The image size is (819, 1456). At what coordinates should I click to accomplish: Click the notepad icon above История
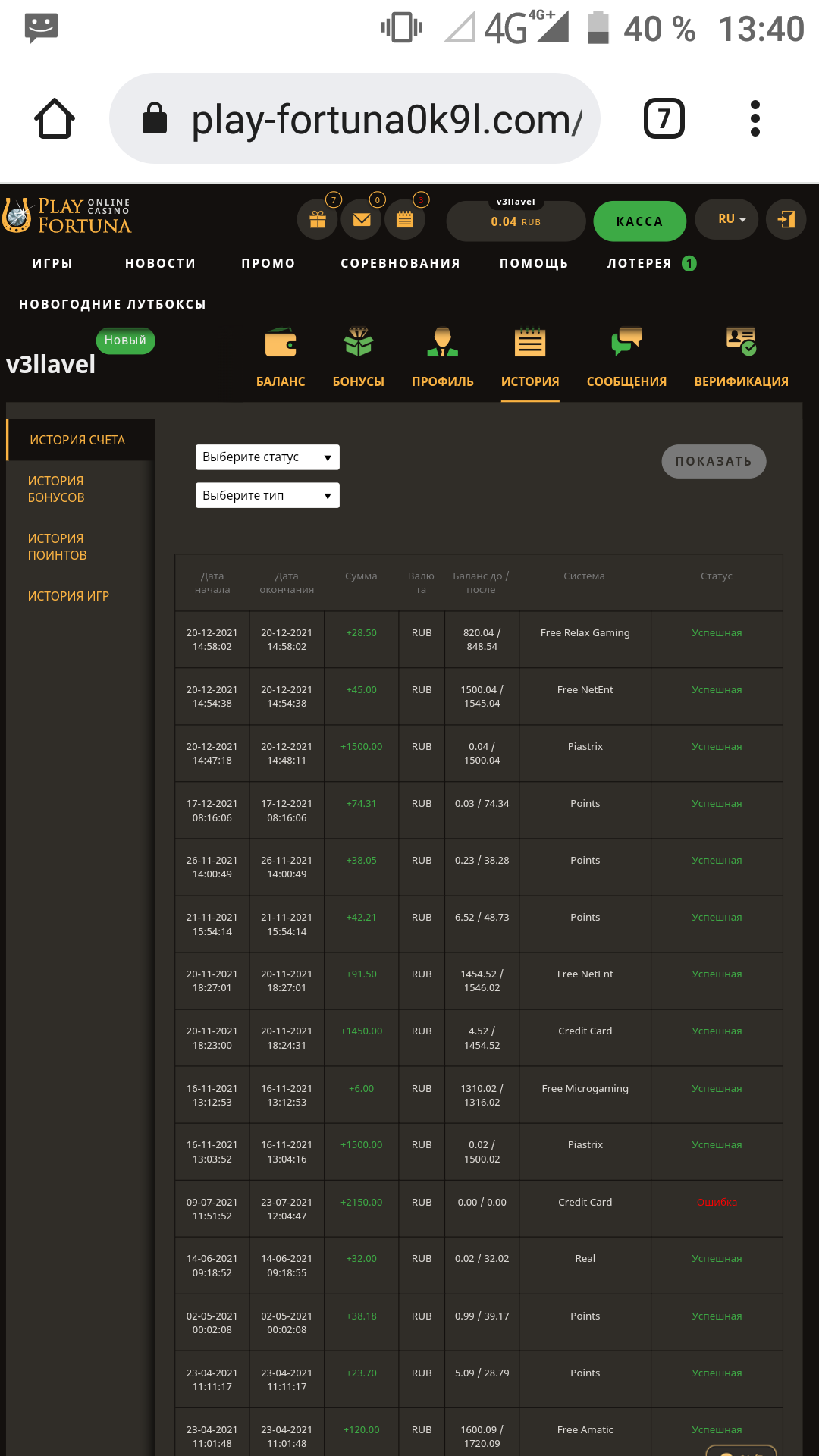click(x=530, y=343)
